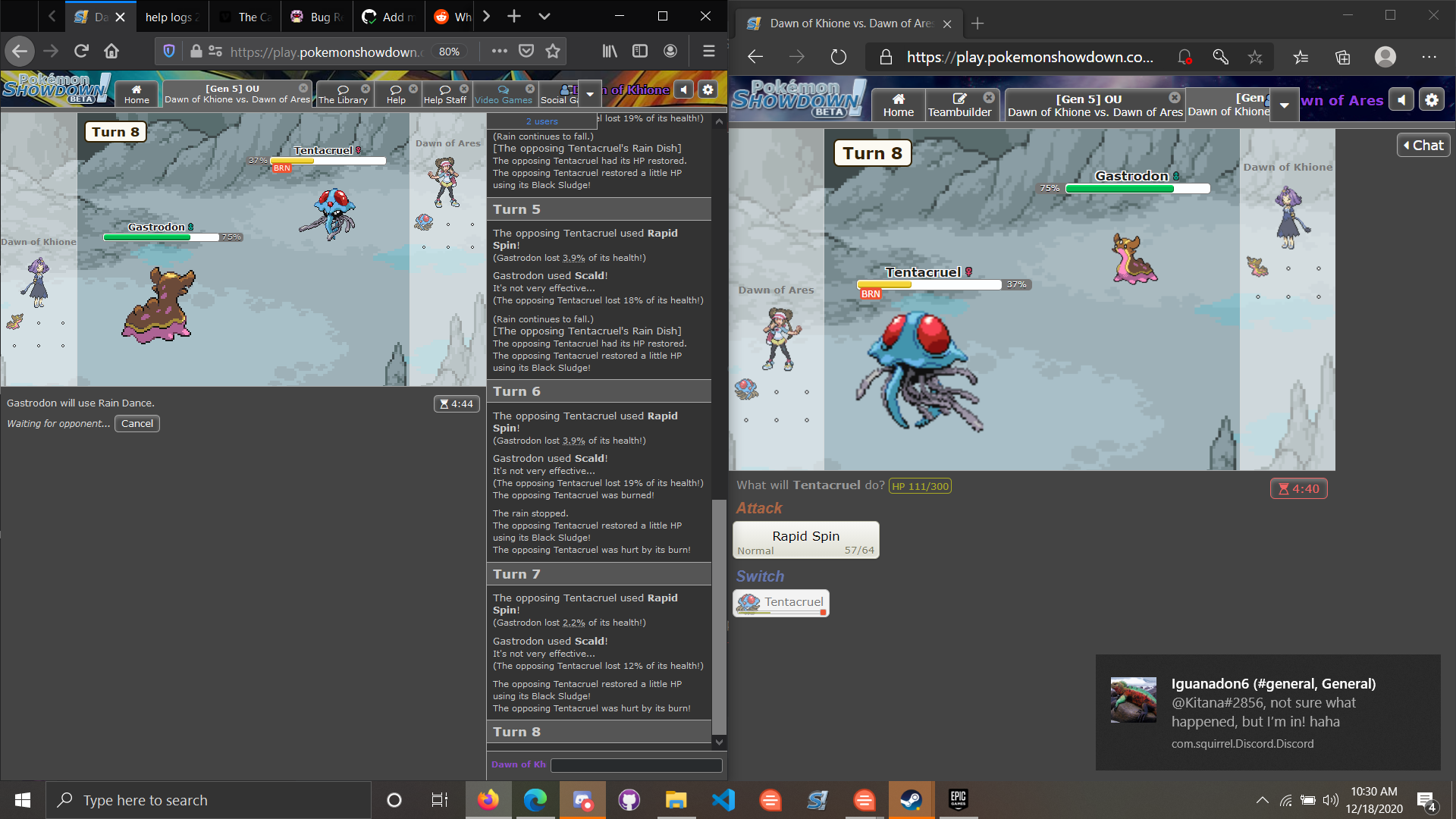Open Firefox account icon
Screen dimensions: 1456x819
tap(670, 51)
